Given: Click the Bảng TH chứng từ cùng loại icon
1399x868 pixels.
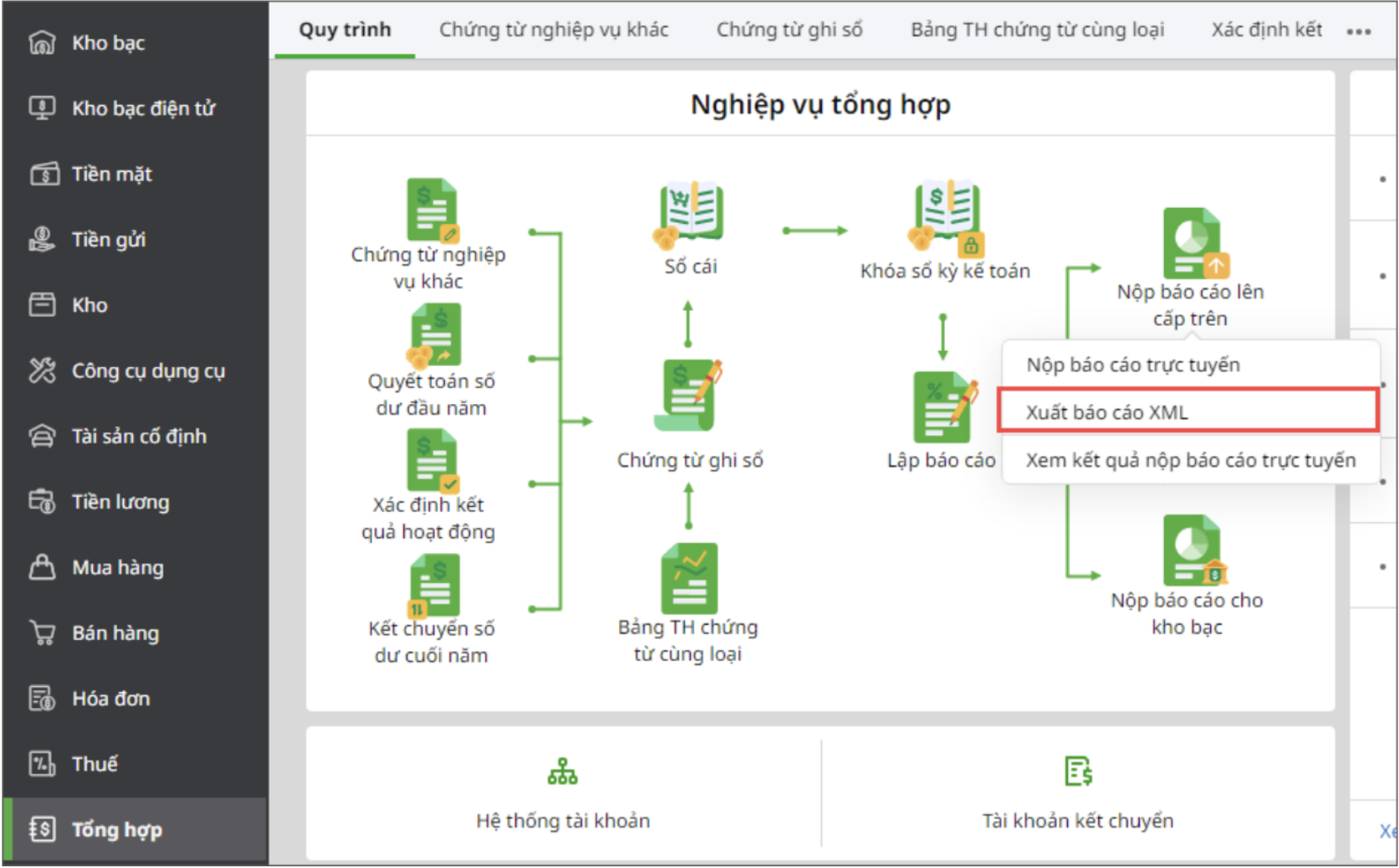Looking at the screenshot, I should [x=689, y=578].
